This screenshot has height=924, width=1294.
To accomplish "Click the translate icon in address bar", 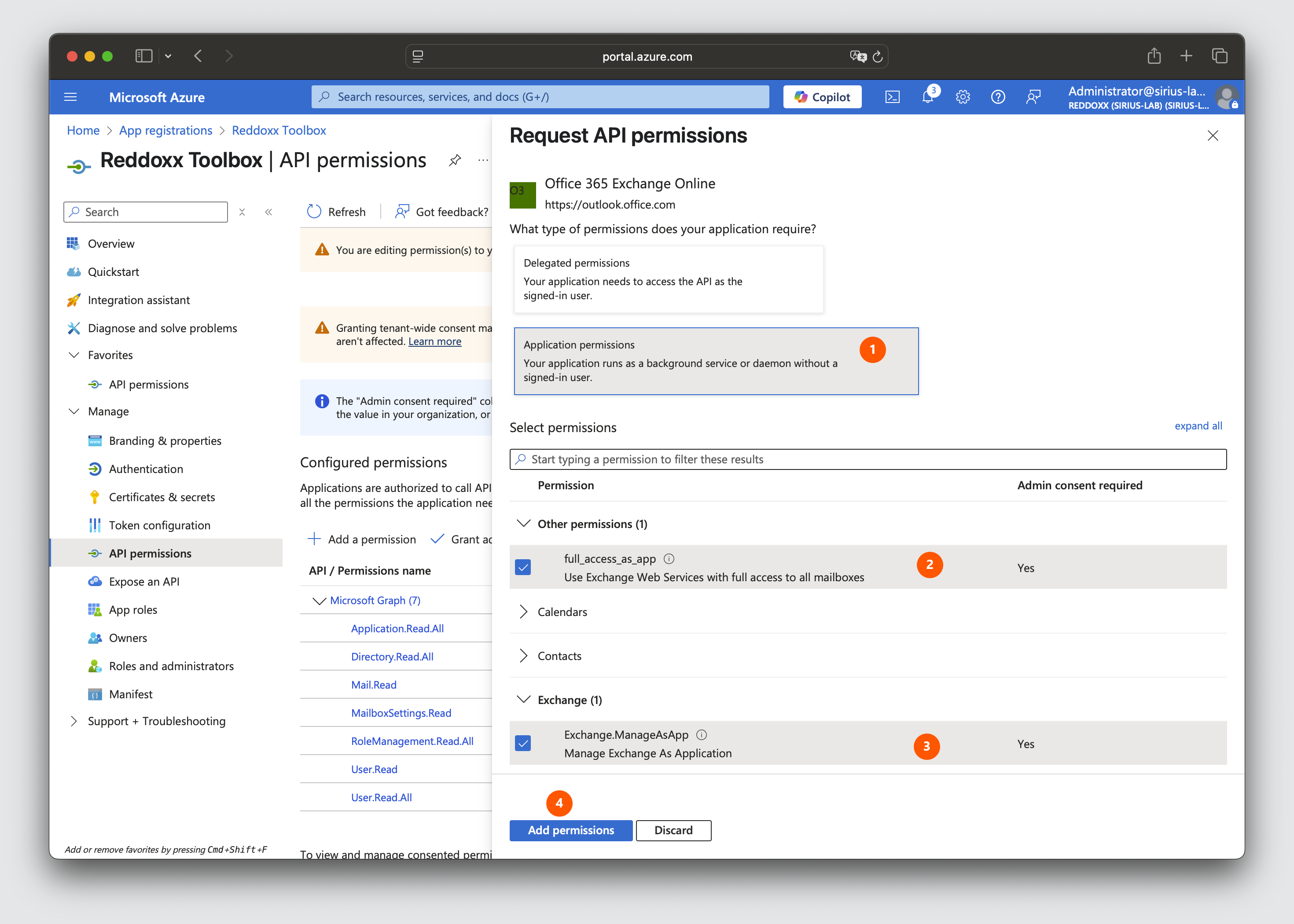I will (857, 56).
